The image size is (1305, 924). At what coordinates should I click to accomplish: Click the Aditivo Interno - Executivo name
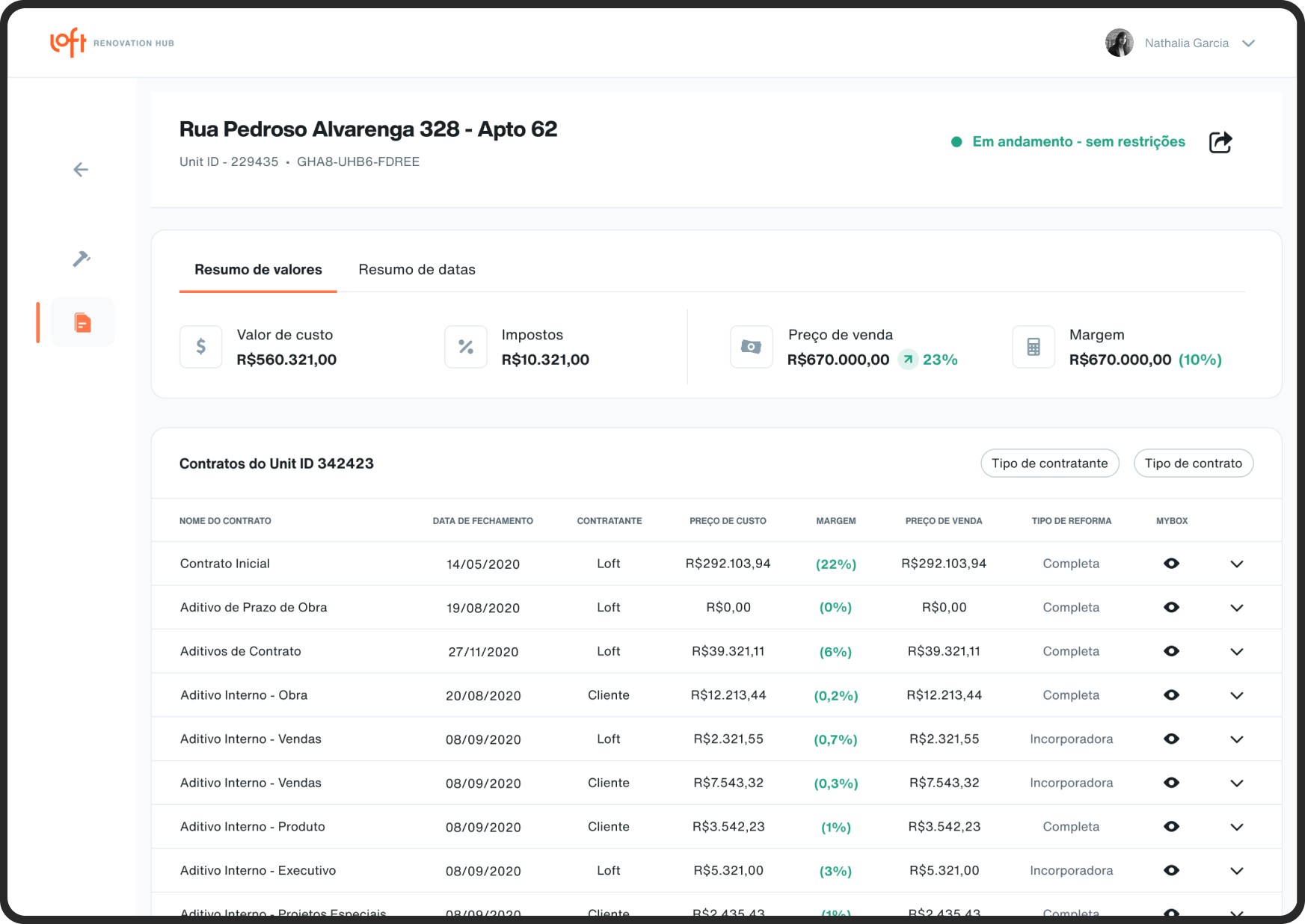click(x=258, y=870)
